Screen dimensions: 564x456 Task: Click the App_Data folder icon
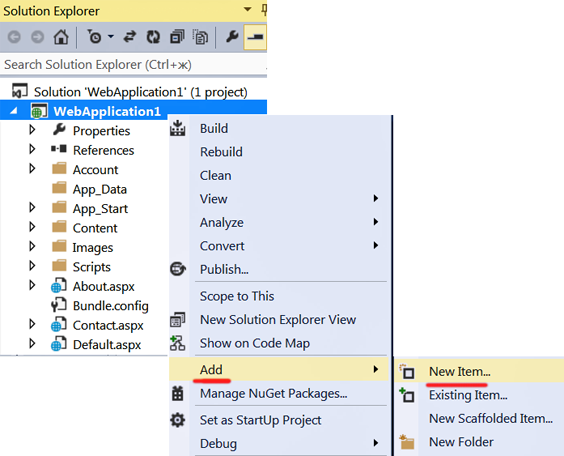(59, 187)
